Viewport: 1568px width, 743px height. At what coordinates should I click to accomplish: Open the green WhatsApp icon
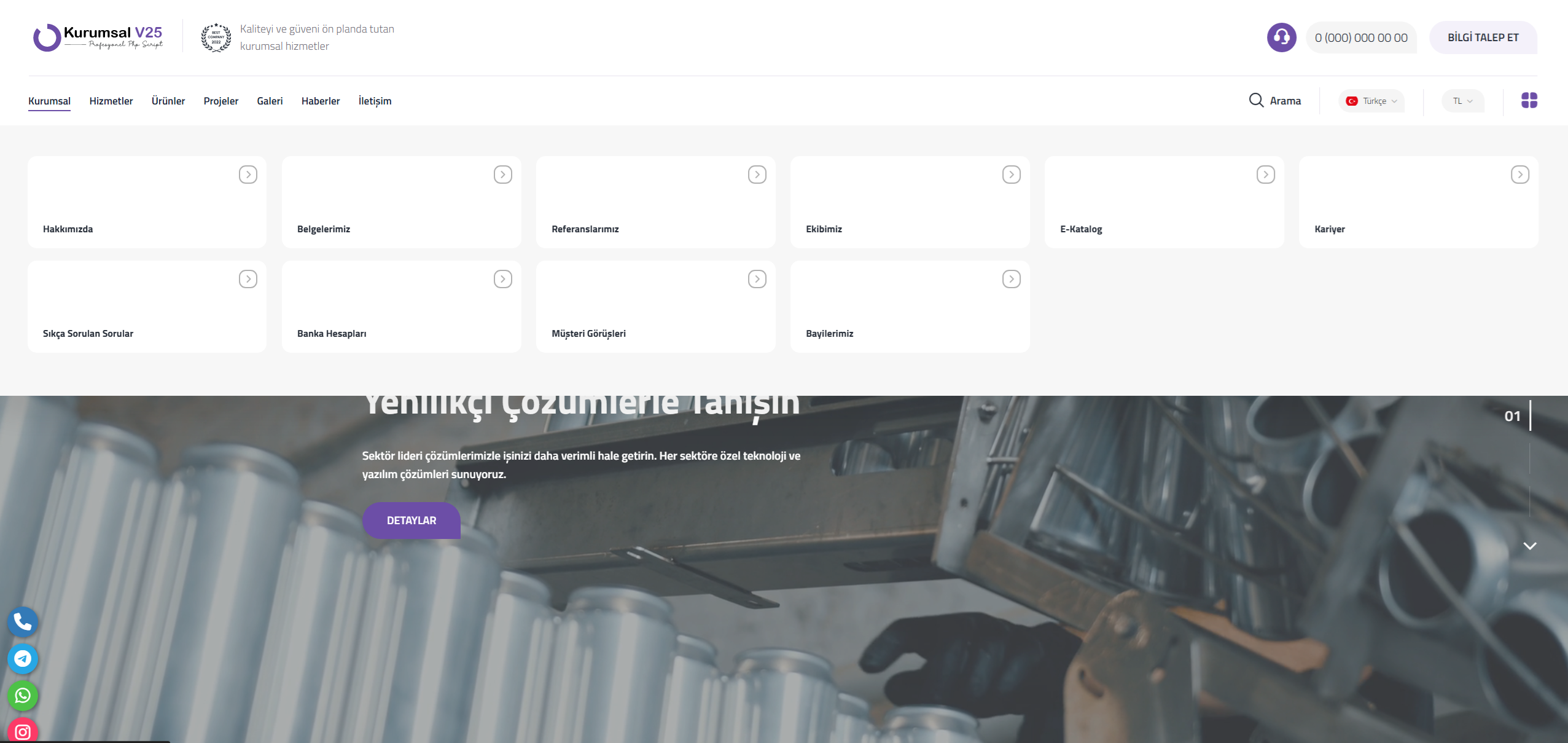[23, 696]
